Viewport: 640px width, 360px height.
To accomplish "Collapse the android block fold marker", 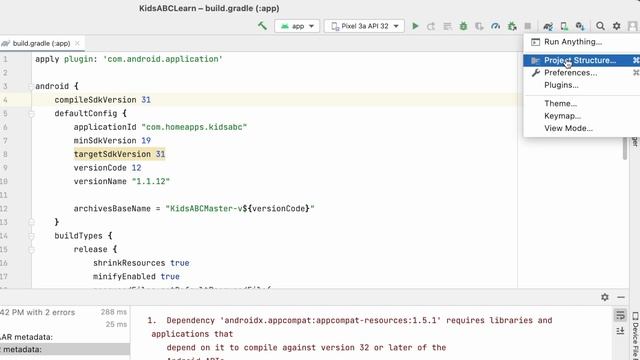I will point(31,86).
